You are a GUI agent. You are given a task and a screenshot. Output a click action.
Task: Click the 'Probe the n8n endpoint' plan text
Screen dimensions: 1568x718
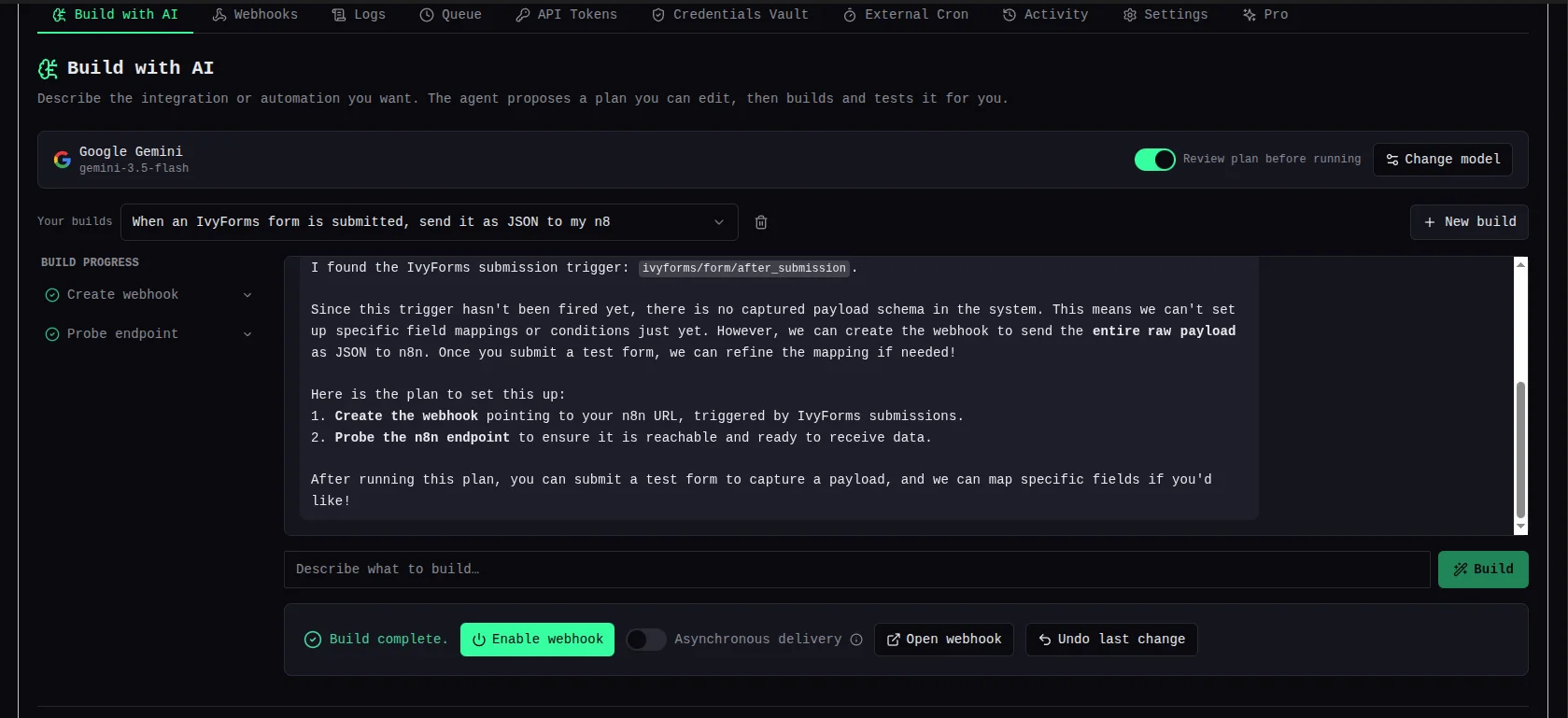click(x=422, y=438)
